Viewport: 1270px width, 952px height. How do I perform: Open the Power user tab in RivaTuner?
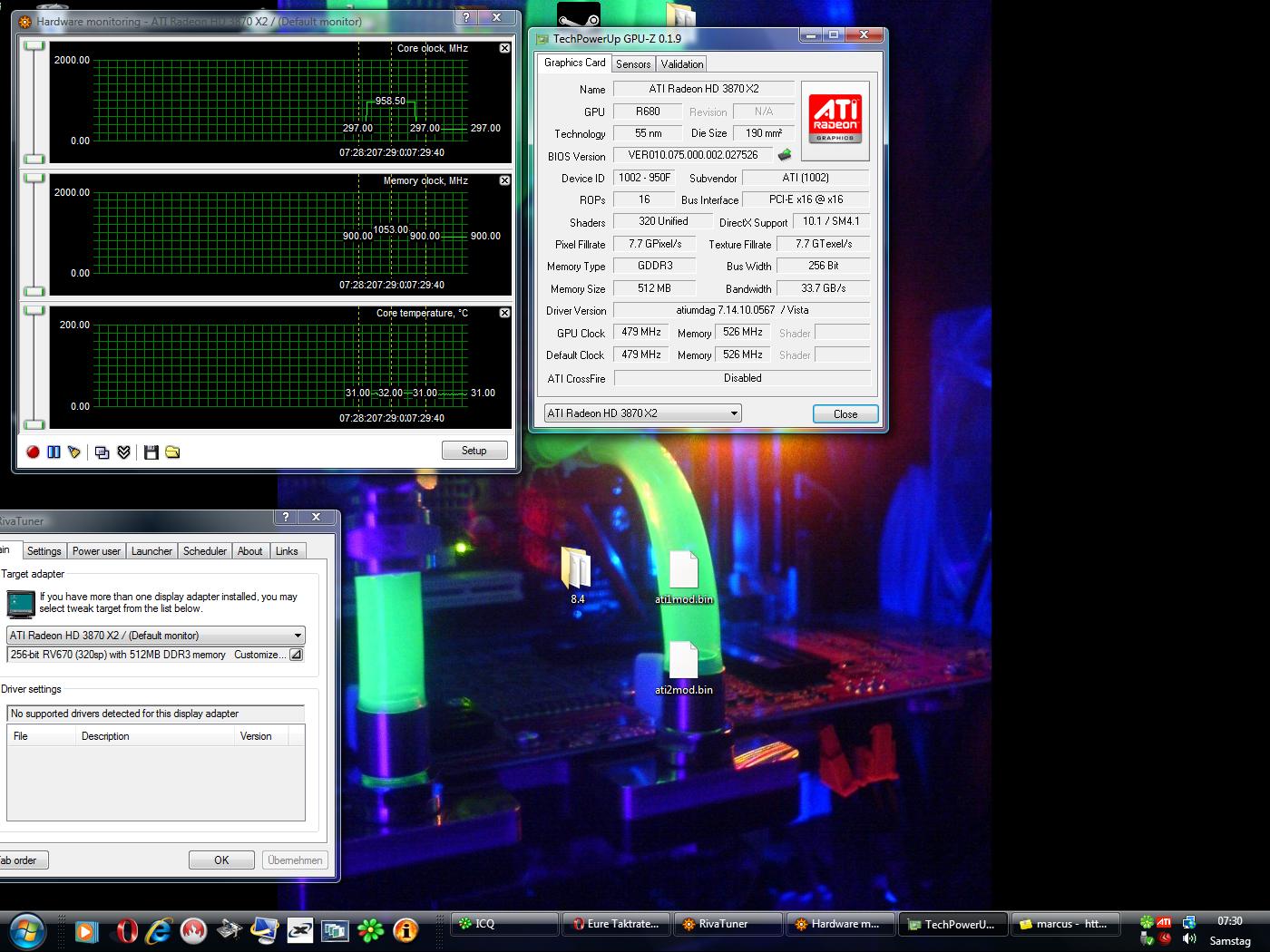(x=96, y=551)
